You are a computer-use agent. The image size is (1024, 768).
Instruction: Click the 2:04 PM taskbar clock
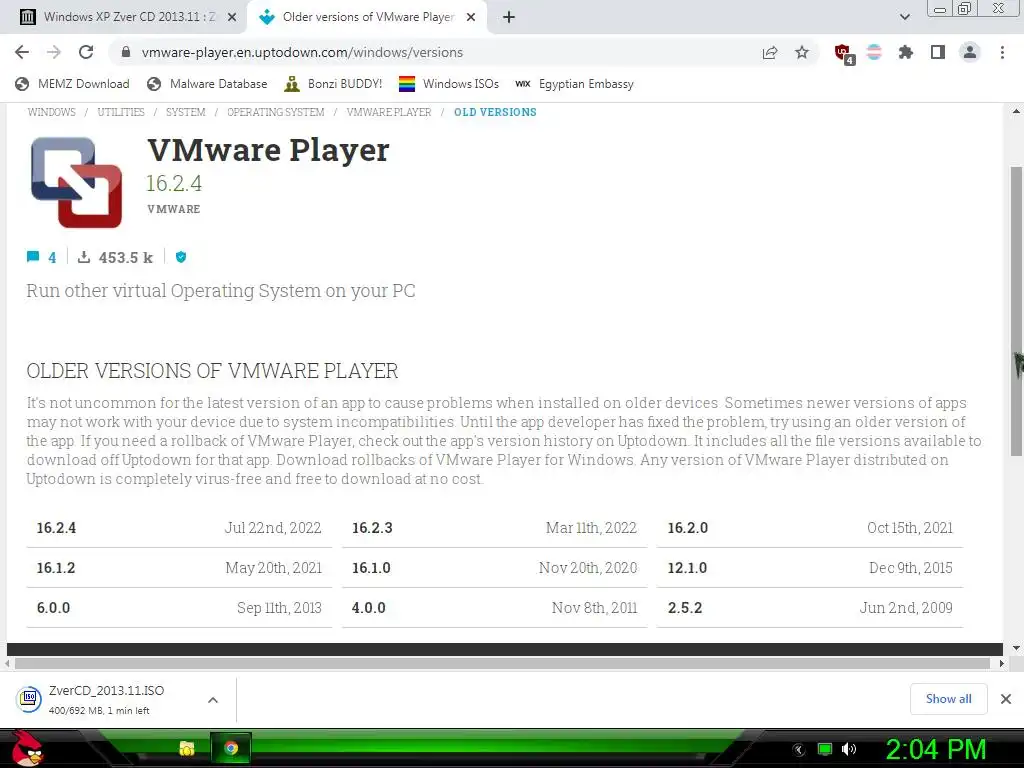tap(936, 749)
